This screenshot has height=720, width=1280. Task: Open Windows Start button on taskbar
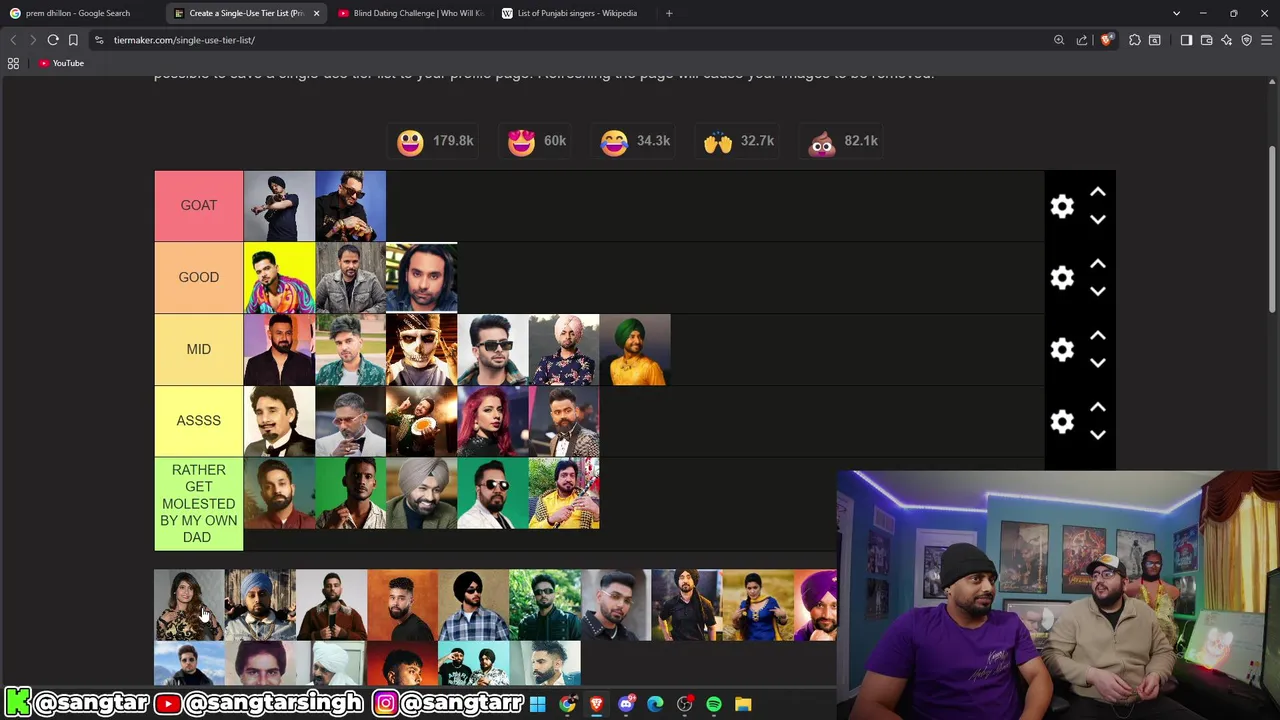538,704
